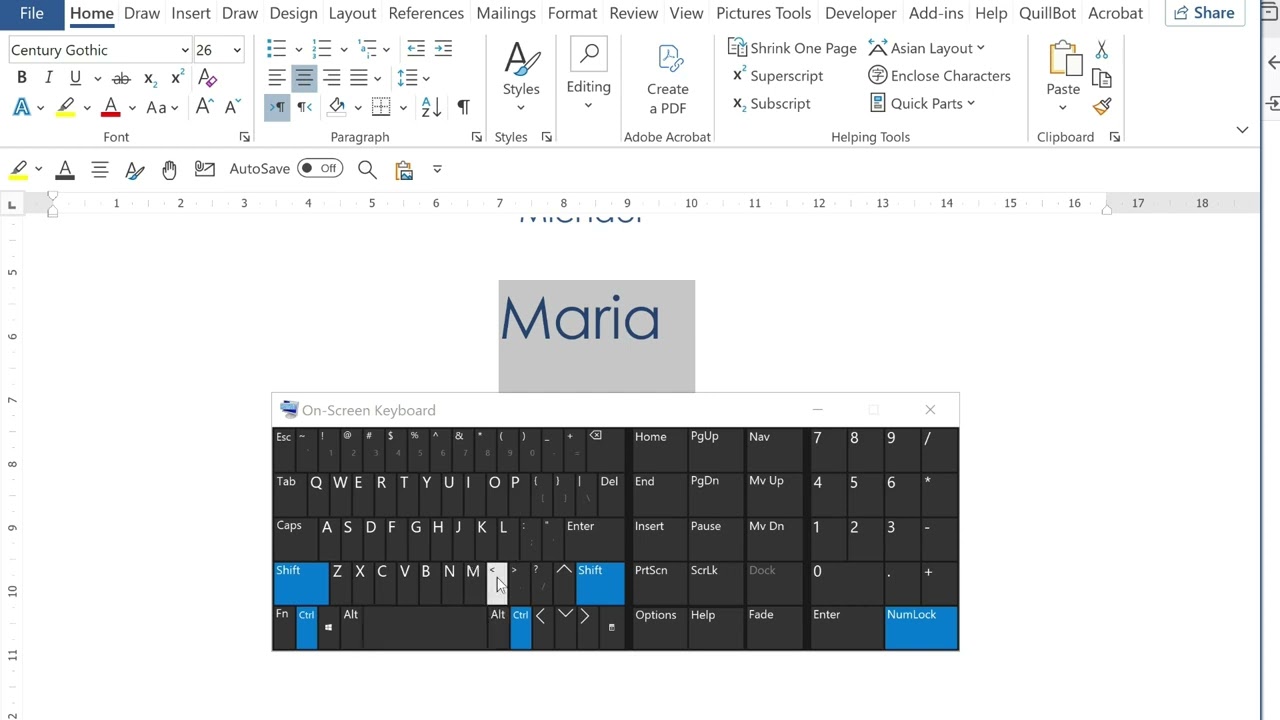The image size is (1280, 720).
Task: Click the Touch mode hand icon in quick access bar
Action: click(169, 169)
